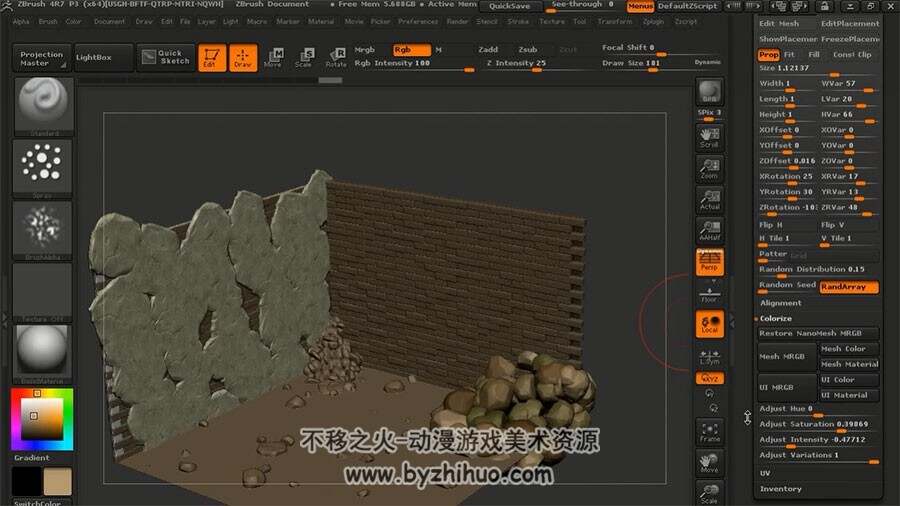The width and height of the screenshot is (900, 506).
Task: Open the Render menu
Action: (x=457, y=22)
